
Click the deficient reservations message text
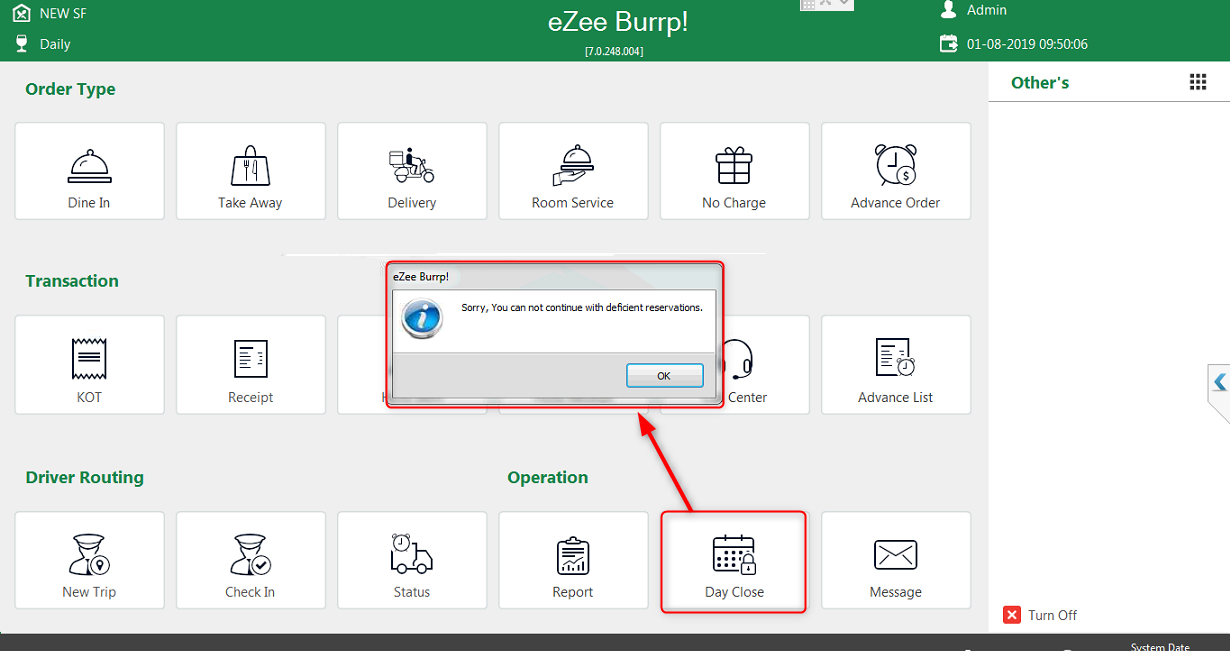[x=582, y=308]
